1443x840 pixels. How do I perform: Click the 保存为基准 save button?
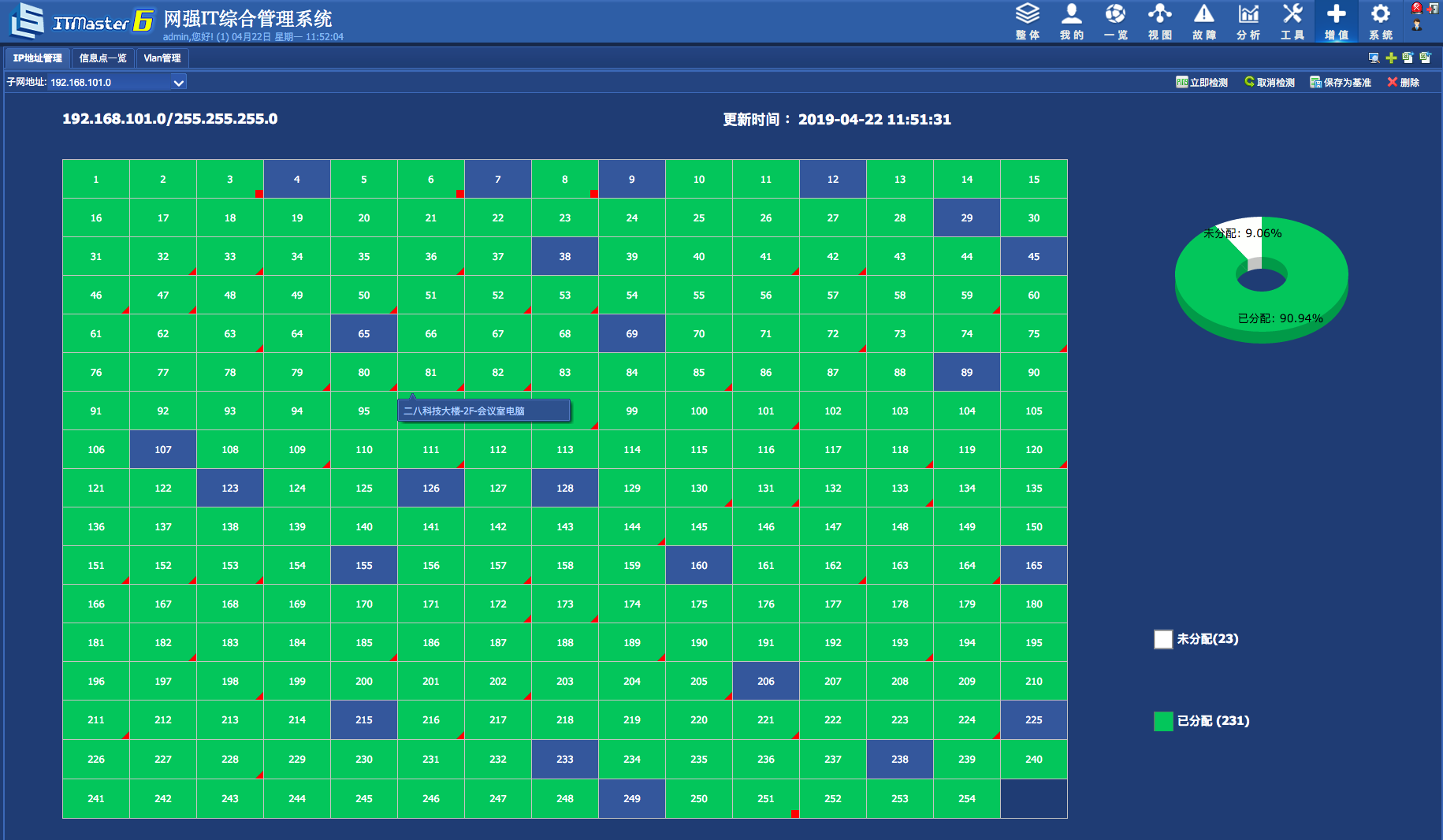(x=1341, y=82)
